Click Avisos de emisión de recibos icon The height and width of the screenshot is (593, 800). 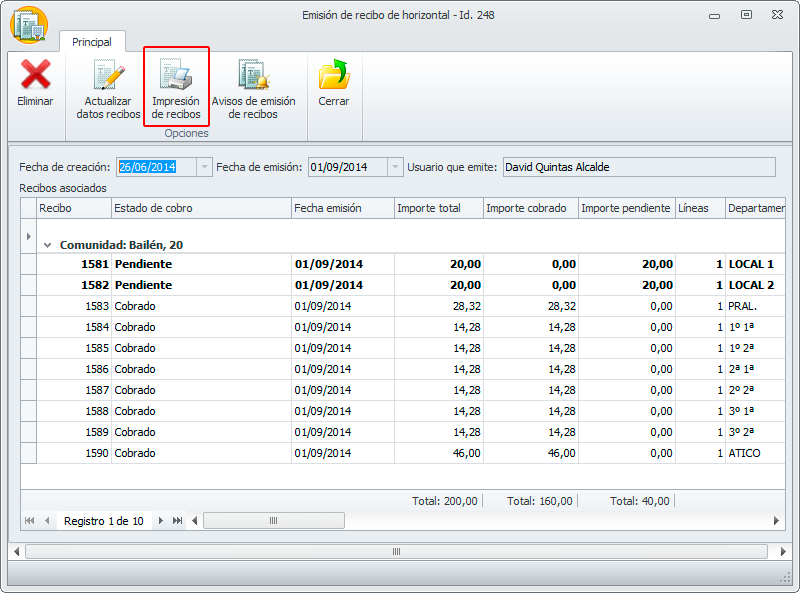point(253,76)
